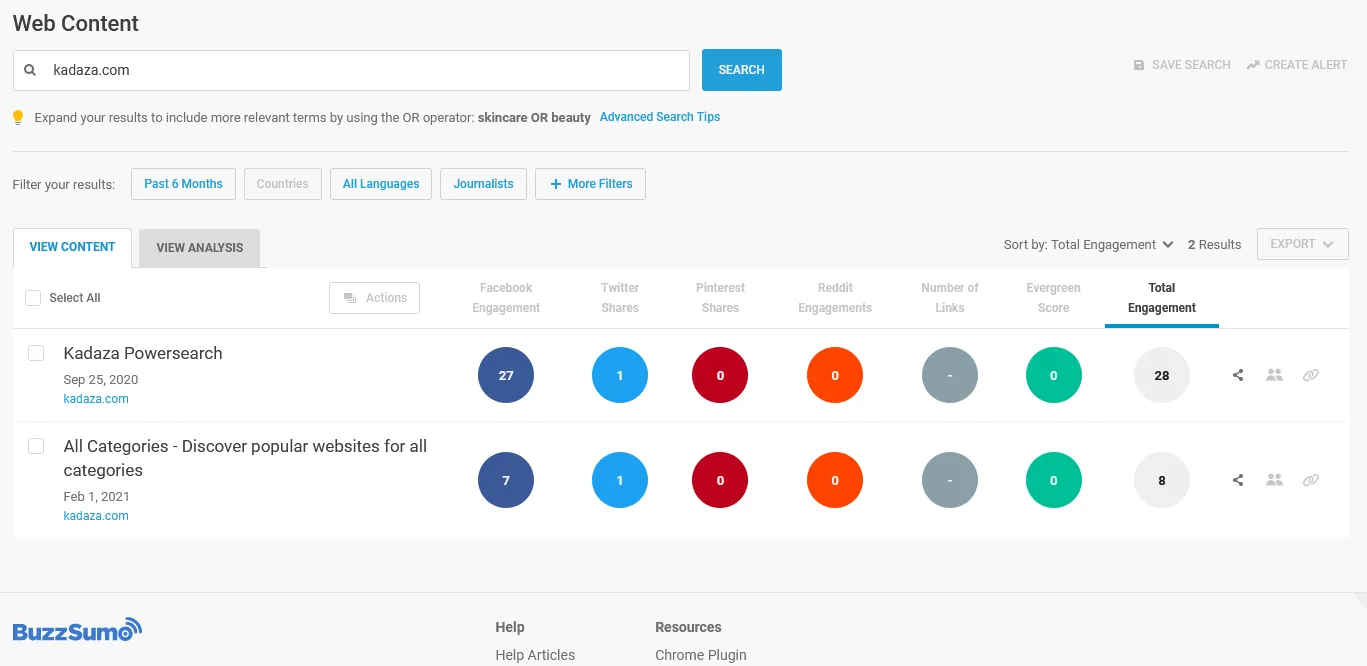
Task: View backlinks icon for All Categories row
Action: coord(1310,480)
